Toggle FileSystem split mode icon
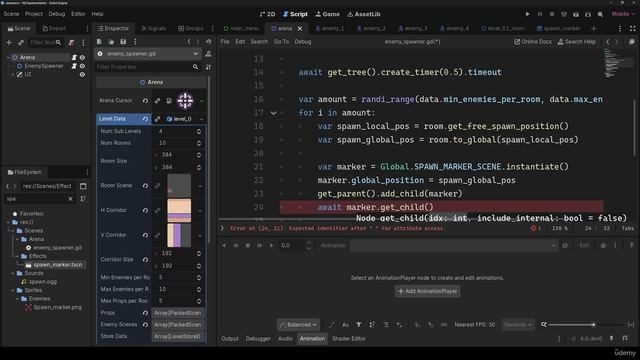 (83, 186)
